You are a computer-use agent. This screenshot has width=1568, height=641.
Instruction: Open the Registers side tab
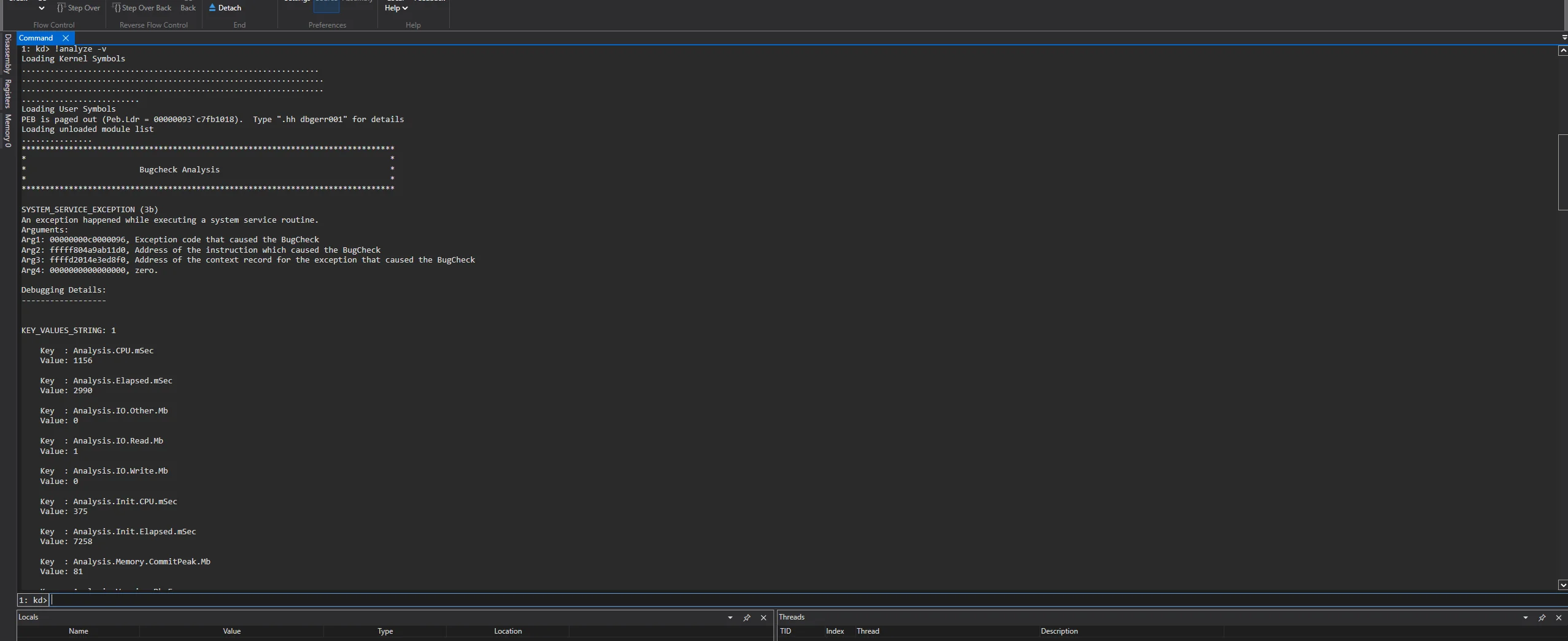tap(8, 93)
